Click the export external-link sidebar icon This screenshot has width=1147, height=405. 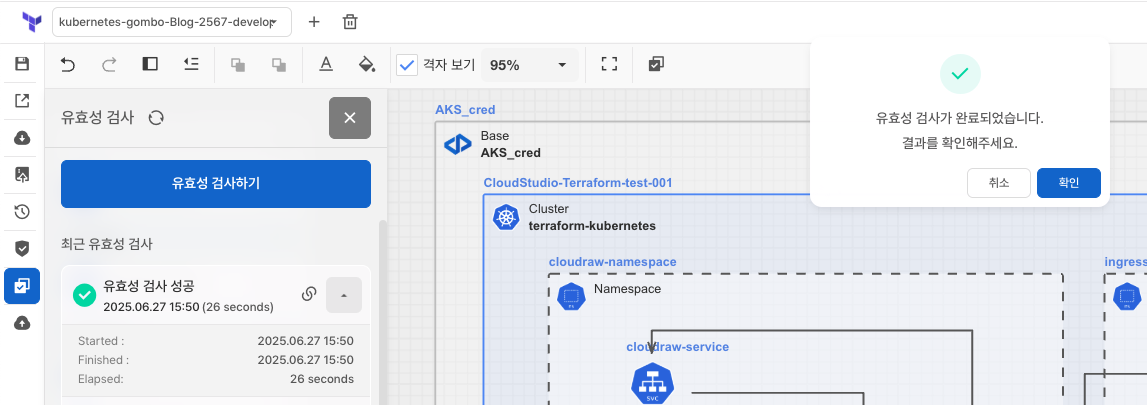point(22,101)
